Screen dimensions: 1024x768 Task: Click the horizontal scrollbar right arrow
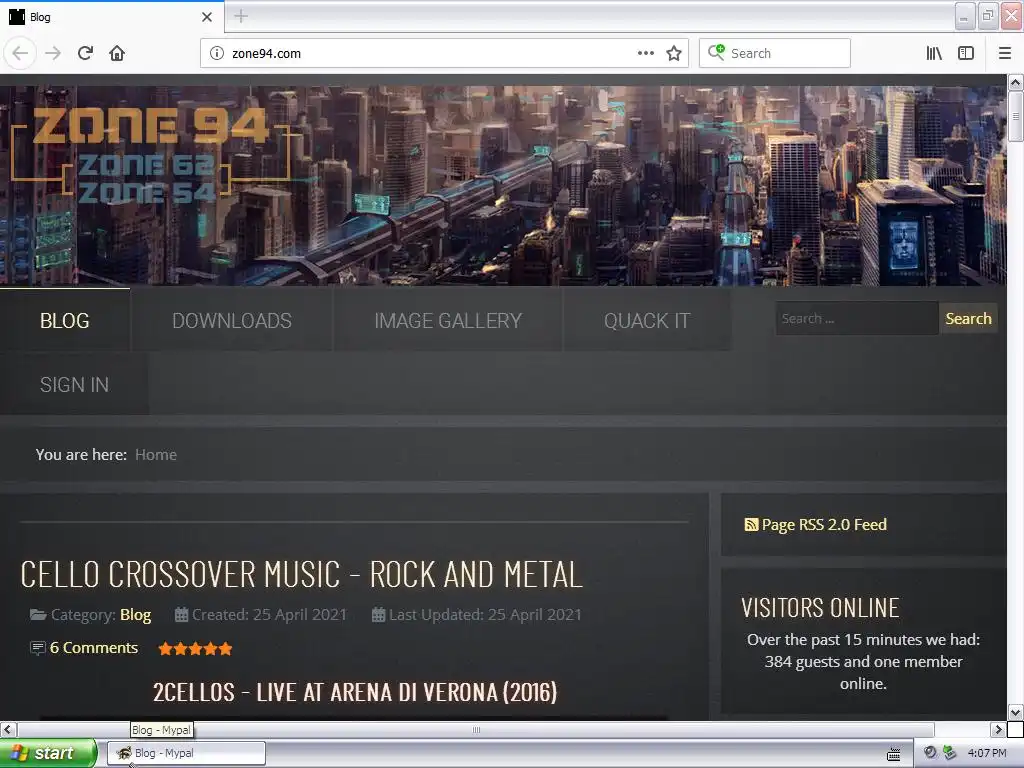click(998, 729)
